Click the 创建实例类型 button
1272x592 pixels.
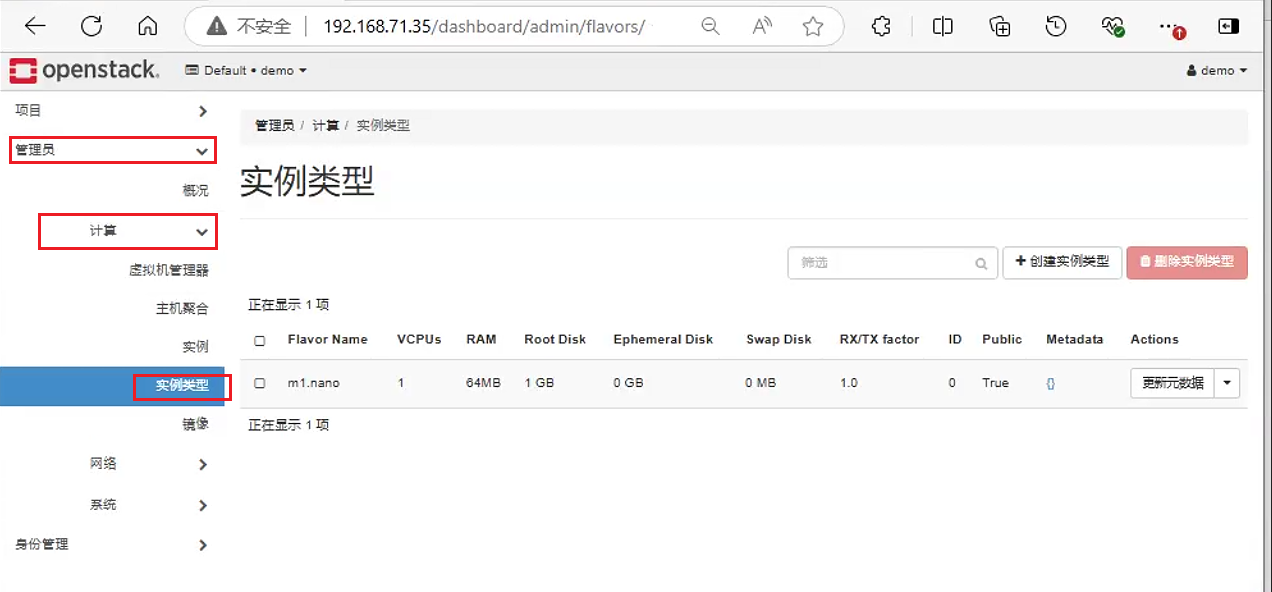(1062, 262)
